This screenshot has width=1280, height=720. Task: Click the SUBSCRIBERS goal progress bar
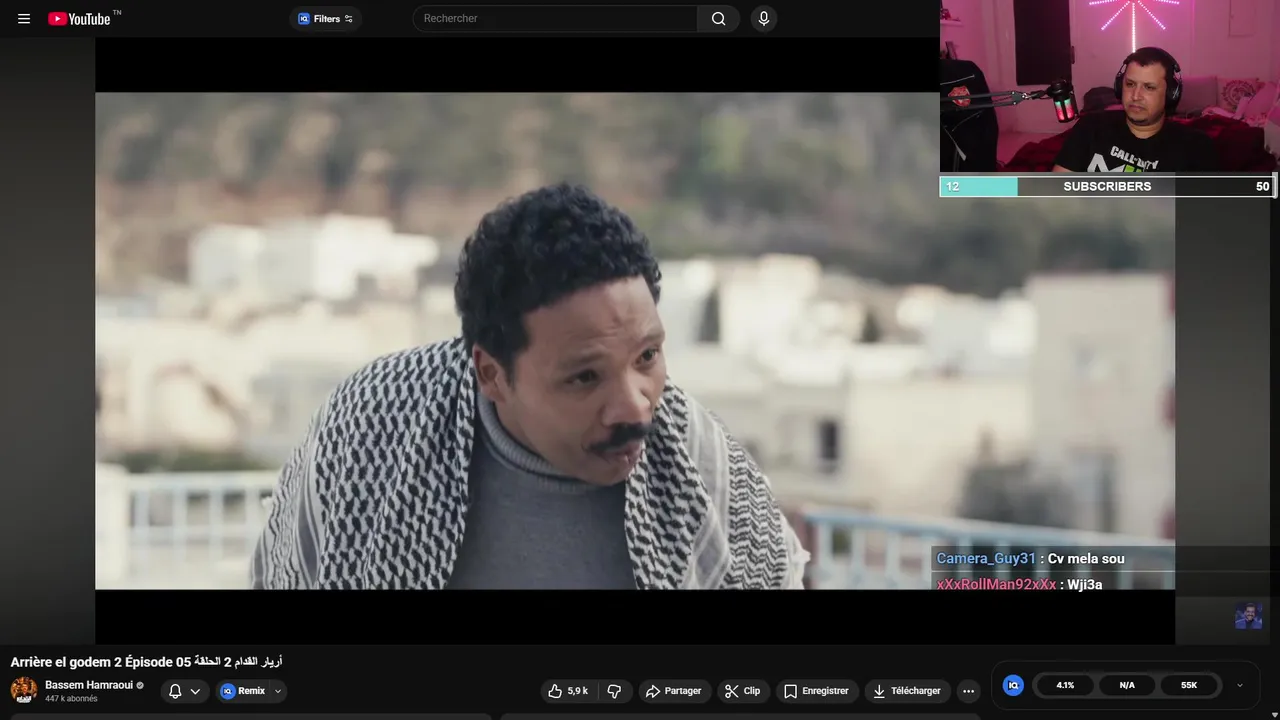[x=1107, y=186]
